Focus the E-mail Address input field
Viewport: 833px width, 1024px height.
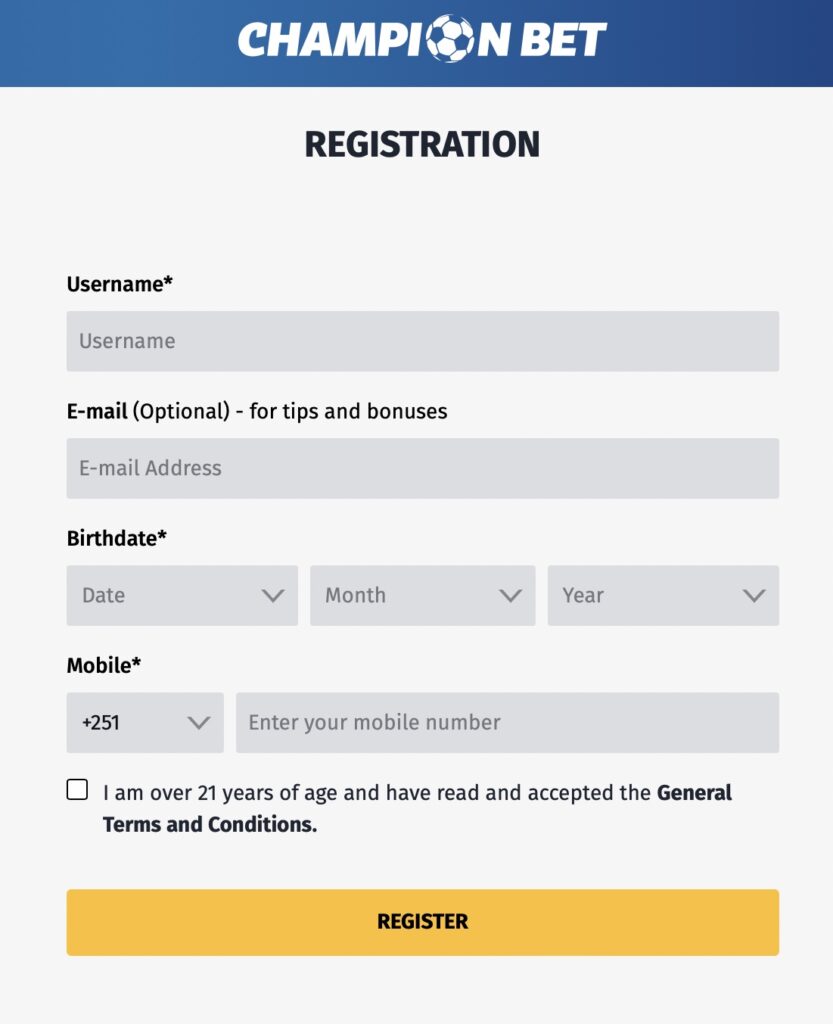423,468
